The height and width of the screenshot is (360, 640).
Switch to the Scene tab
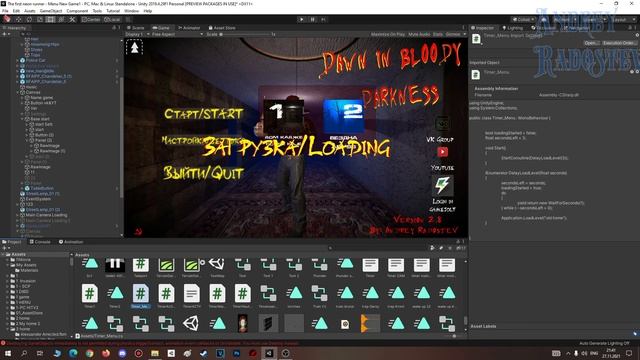[135, 28]
